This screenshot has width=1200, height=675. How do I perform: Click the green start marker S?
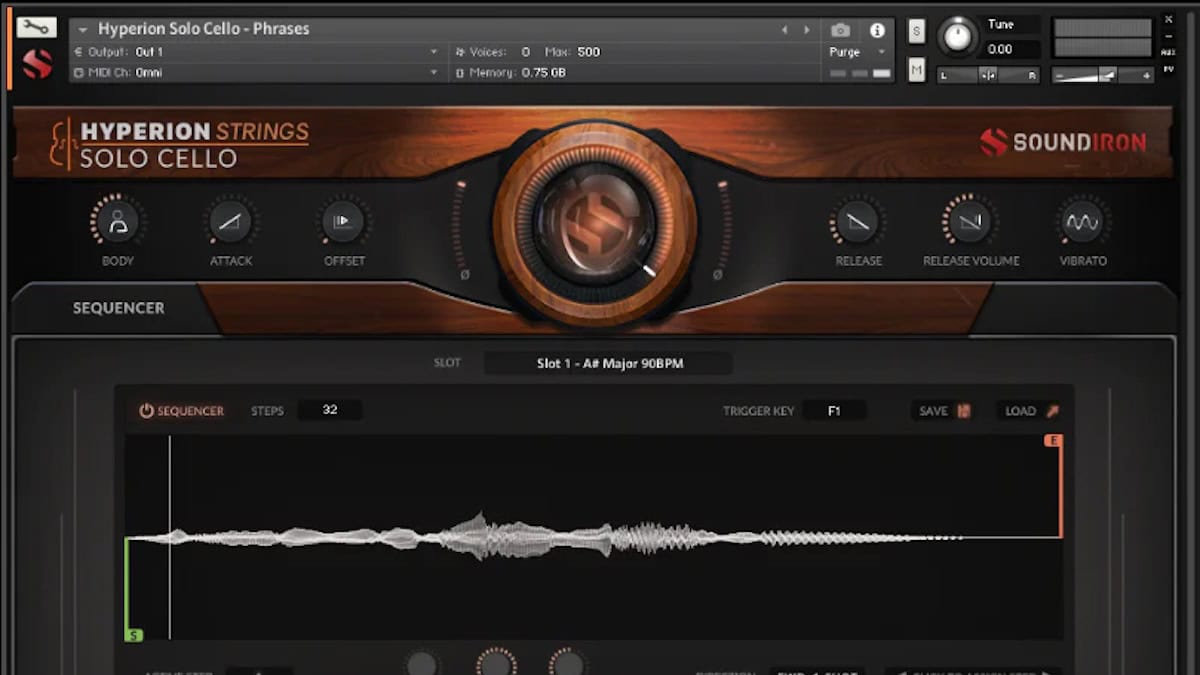click(133, 635)
